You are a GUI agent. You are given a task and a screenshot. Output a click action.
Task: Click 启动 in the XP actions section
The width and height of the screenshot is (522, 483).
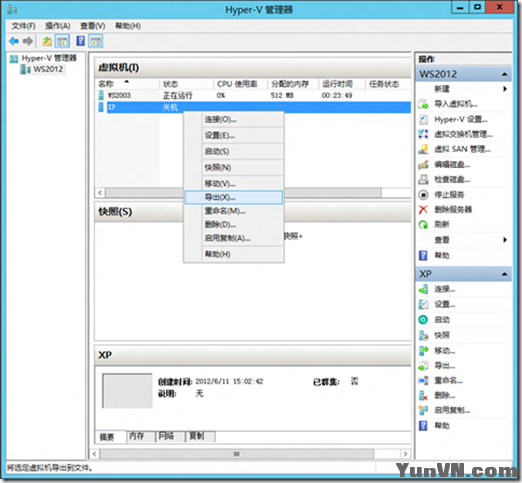[x=442, y=320]
